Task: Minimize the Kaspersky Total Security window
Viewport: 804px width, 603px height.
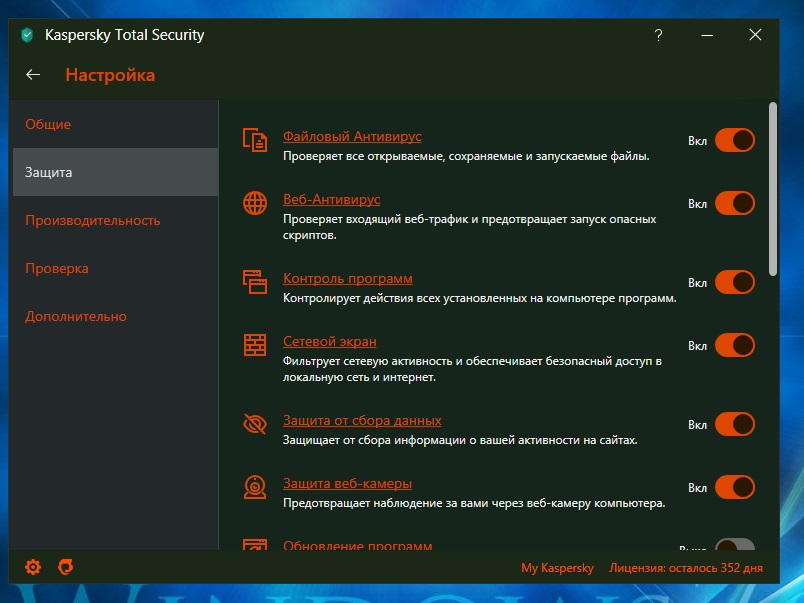Action: pyautogui.click(x=707, y=35)
